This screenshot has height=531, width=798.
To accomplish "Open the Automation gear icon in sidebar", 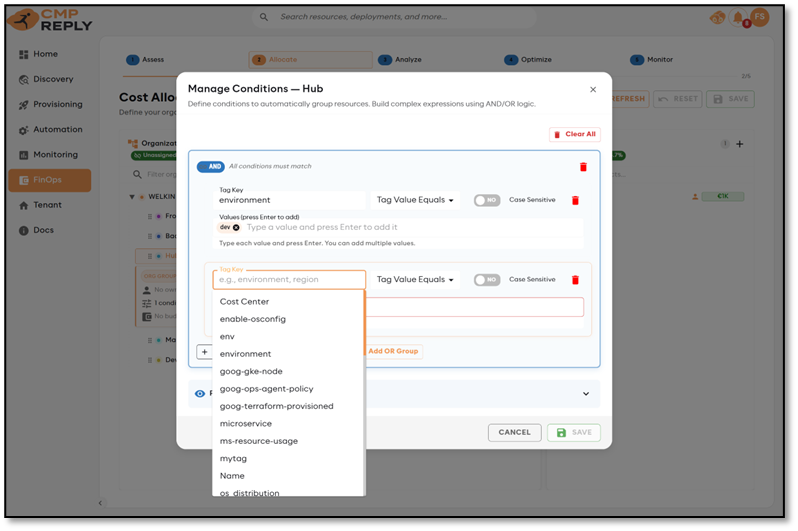I will click(x=24, y=130).
